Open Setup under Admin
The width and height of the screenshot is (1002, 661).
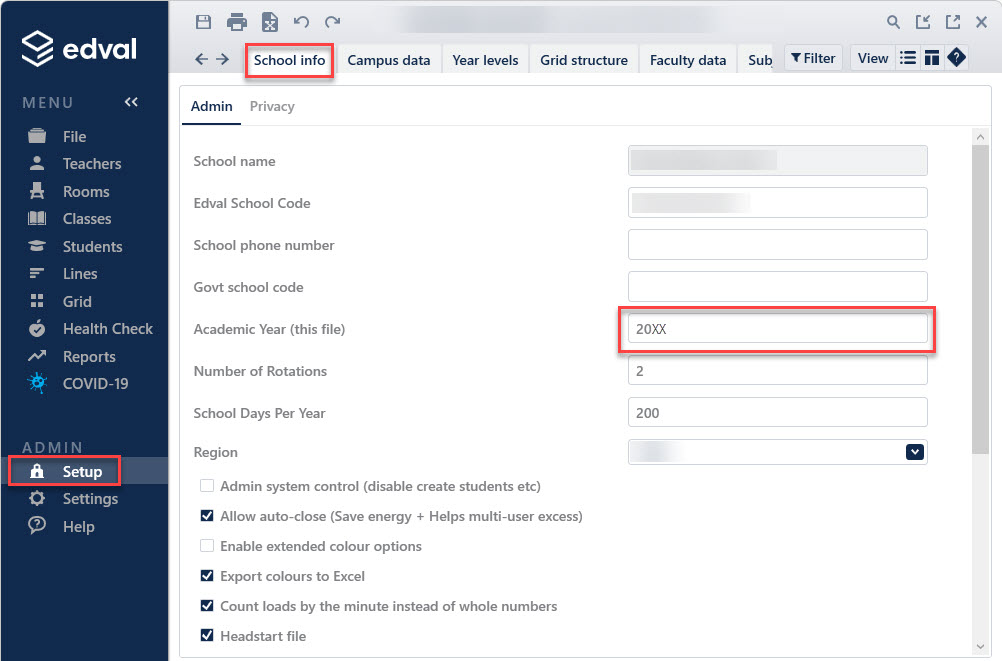84,471
